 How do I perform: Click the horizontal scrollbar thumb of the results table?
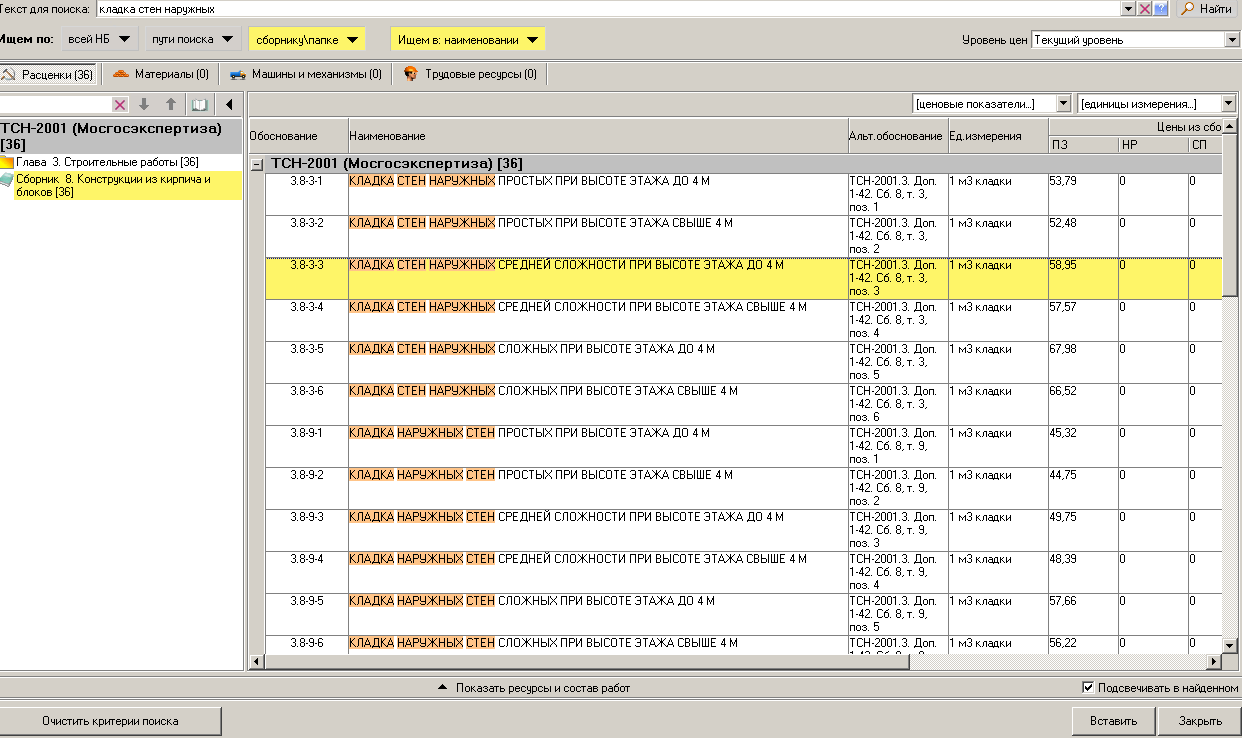tap(586, 662)
